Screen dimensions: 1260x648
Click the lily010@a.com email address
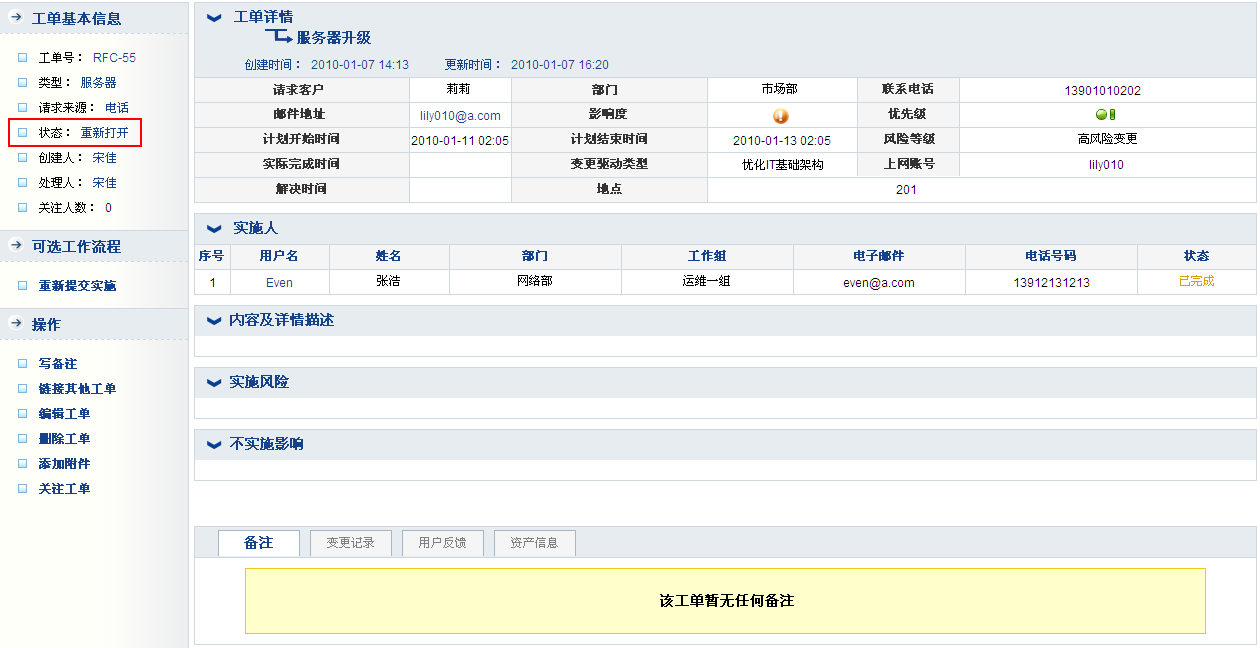[x=460, y=116]
